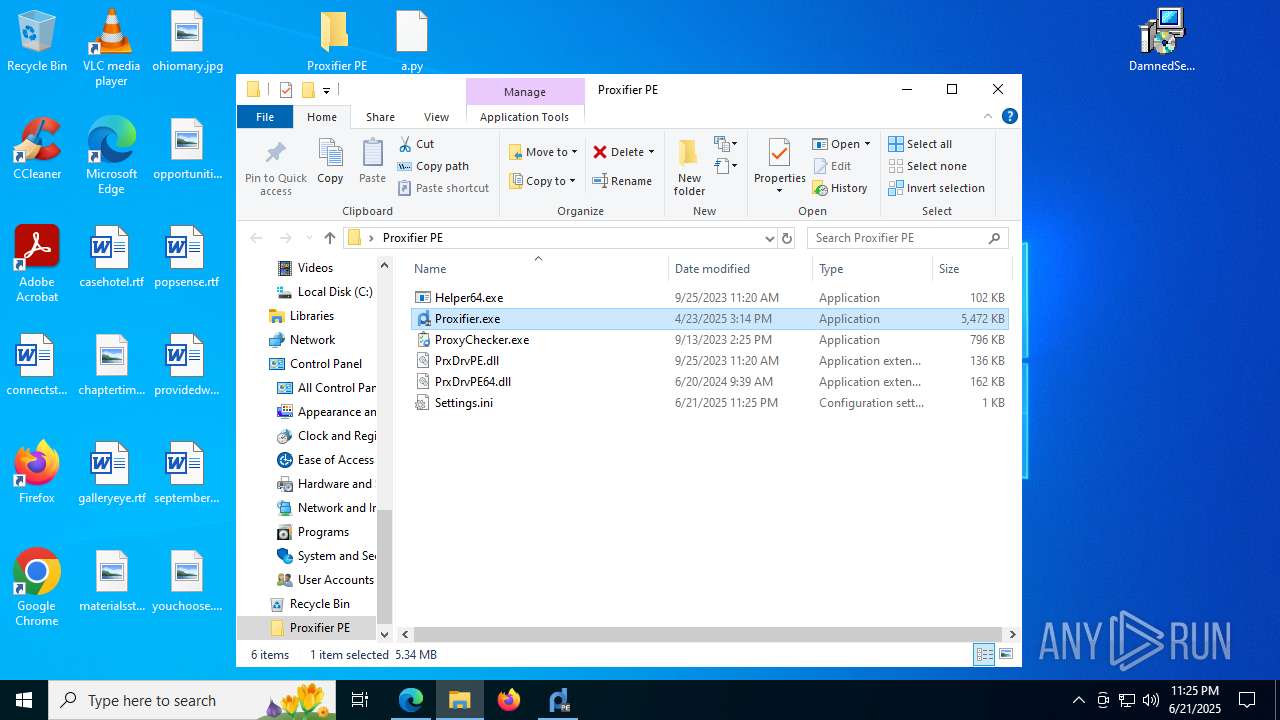Viewport: 1280px width, 720px height.
Task: Open Recycle Bin desktop icon
Action: [x=37, y=42]
